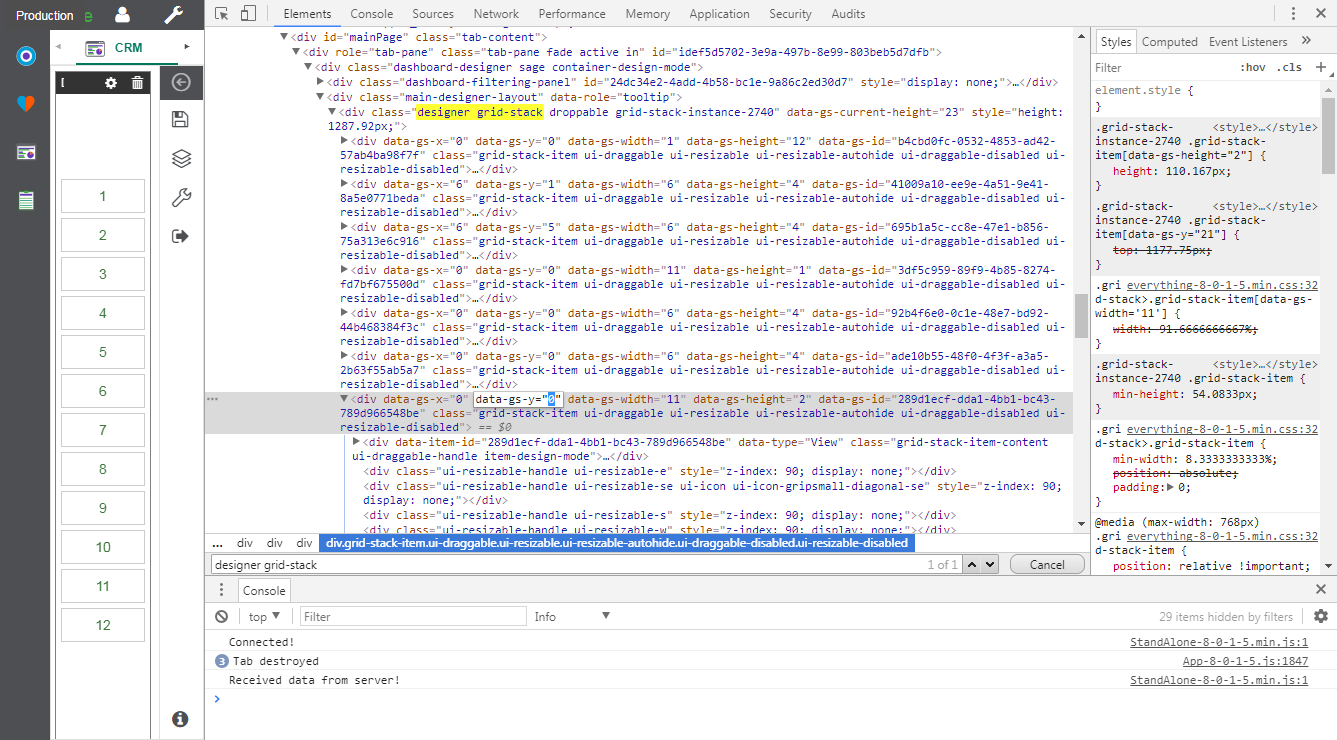Delete widget using trash can icon
This screenshot has height=740, width=1337.
point(137,82)
